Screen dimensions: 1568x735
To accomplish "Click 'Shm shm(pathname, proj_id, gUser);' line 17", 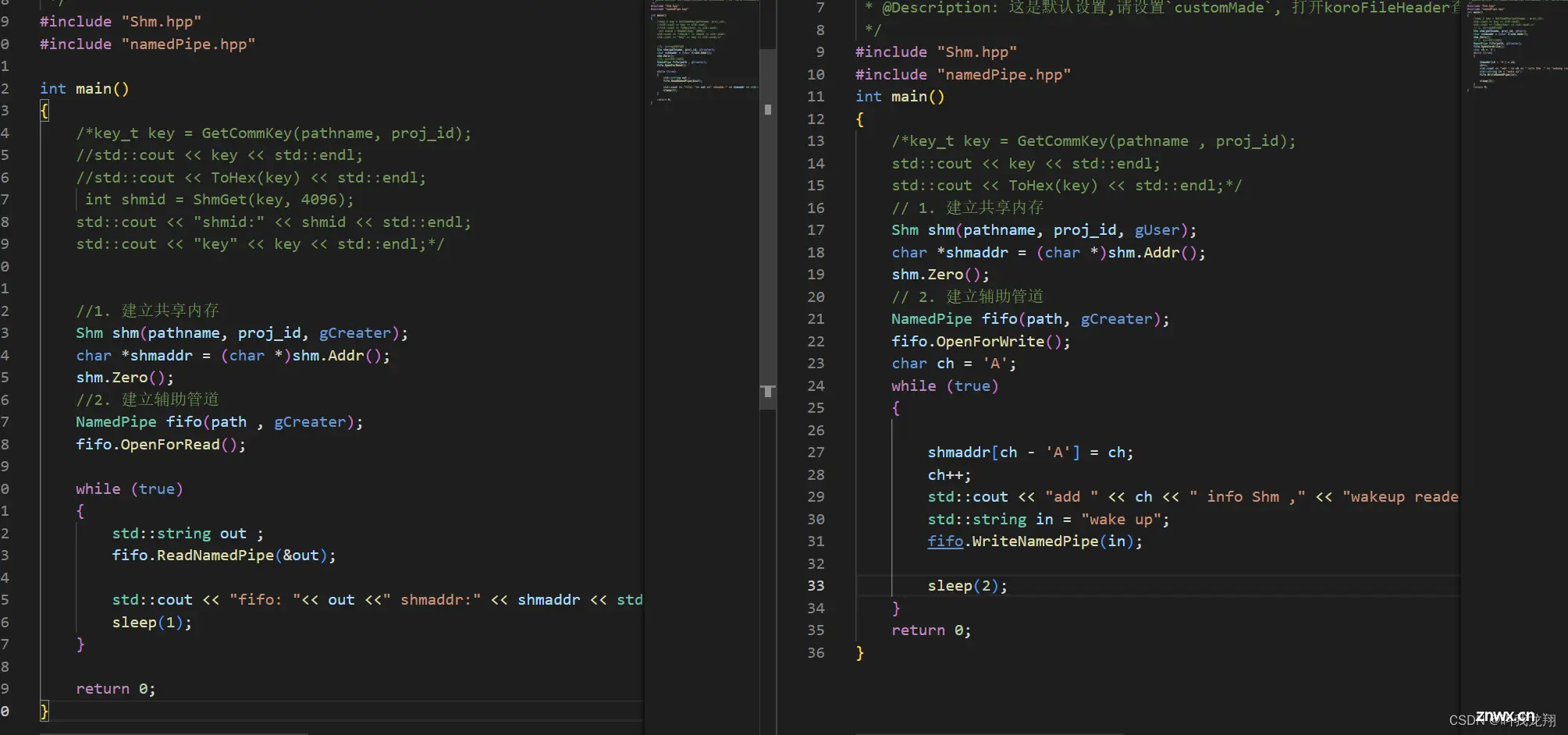I will (1044, 230).
